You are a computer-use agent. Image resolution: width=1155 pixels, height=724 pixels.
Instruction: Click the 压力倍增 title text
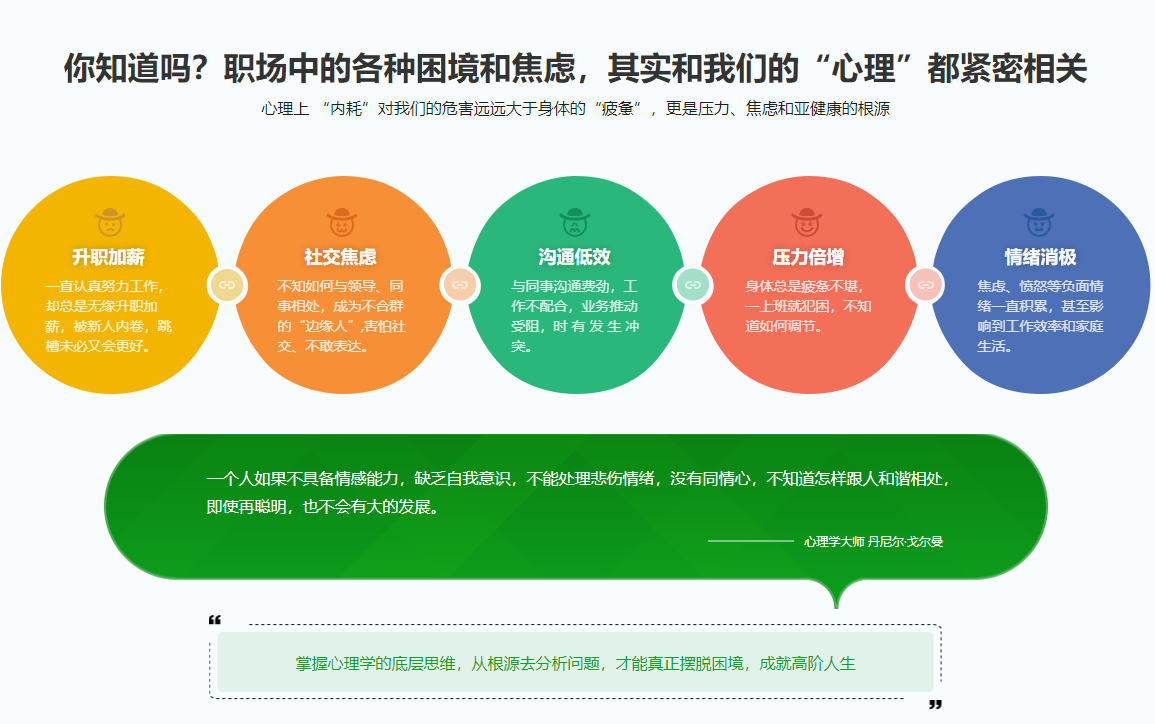point(808,257)
